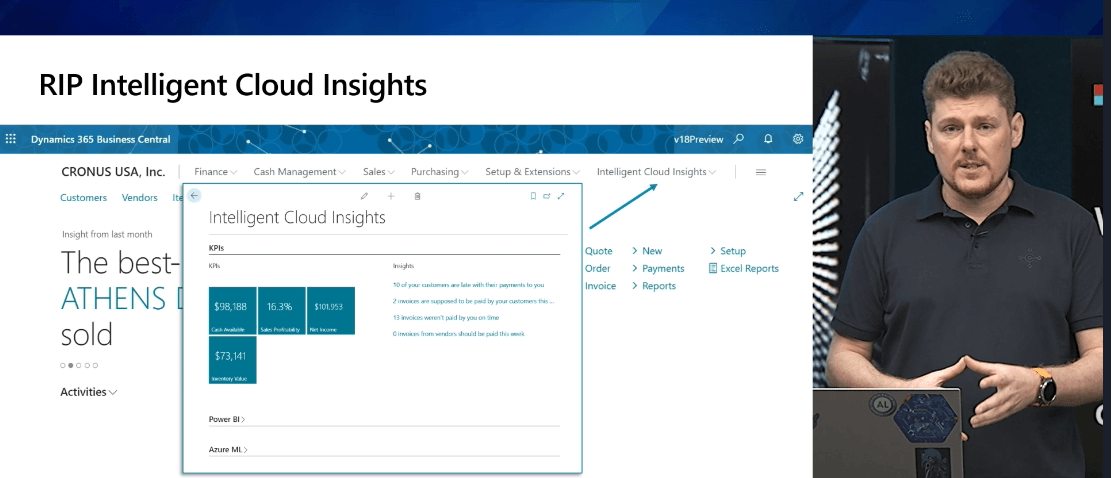
Task: Open Excel Reports
Action: point(743,268)
